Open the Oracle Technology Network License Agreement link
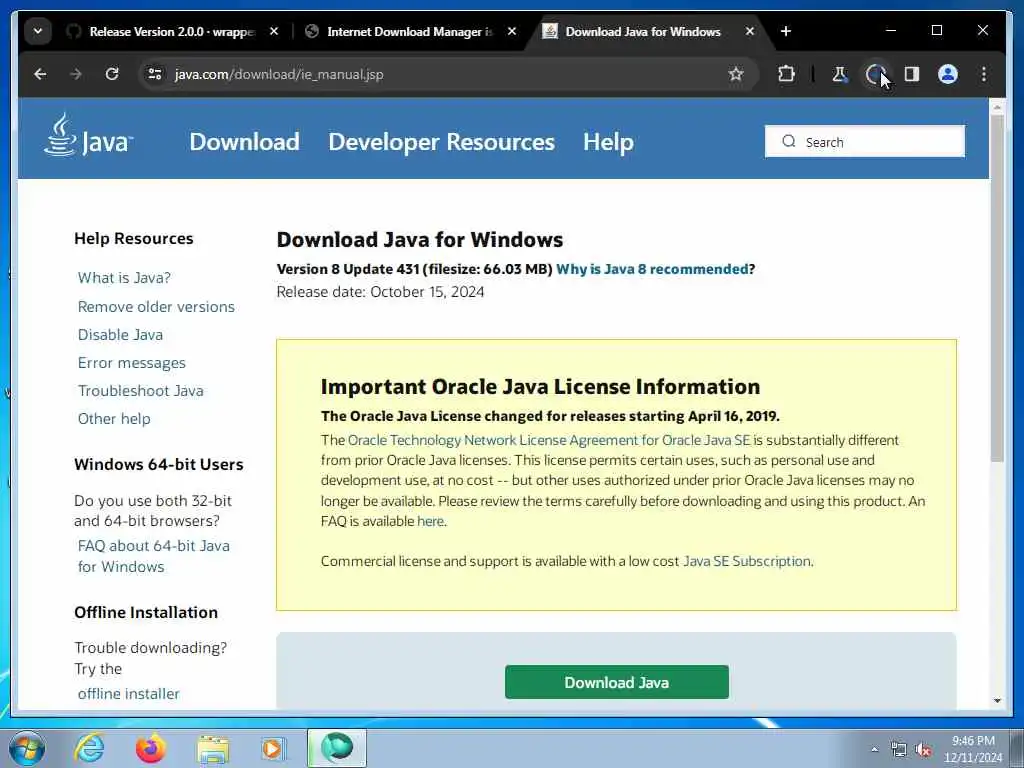The width and height of the screenshot is (1024, 768). tap(549, 440)
